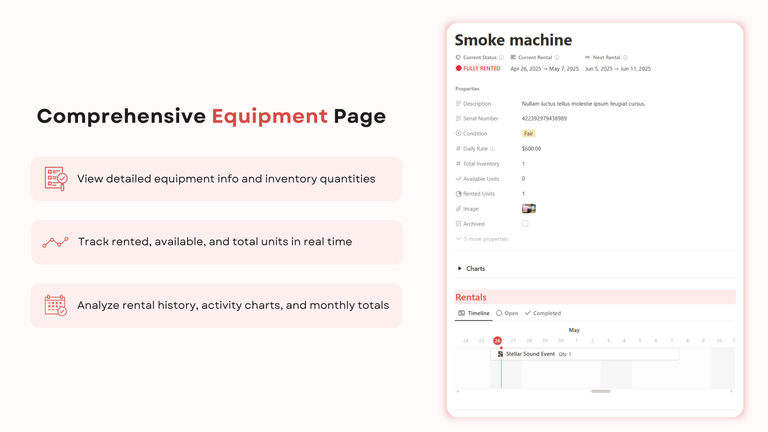Screen dimensions: 768x432
Task: Click the Total Inventory value 1
Action: tap(523, 164)
